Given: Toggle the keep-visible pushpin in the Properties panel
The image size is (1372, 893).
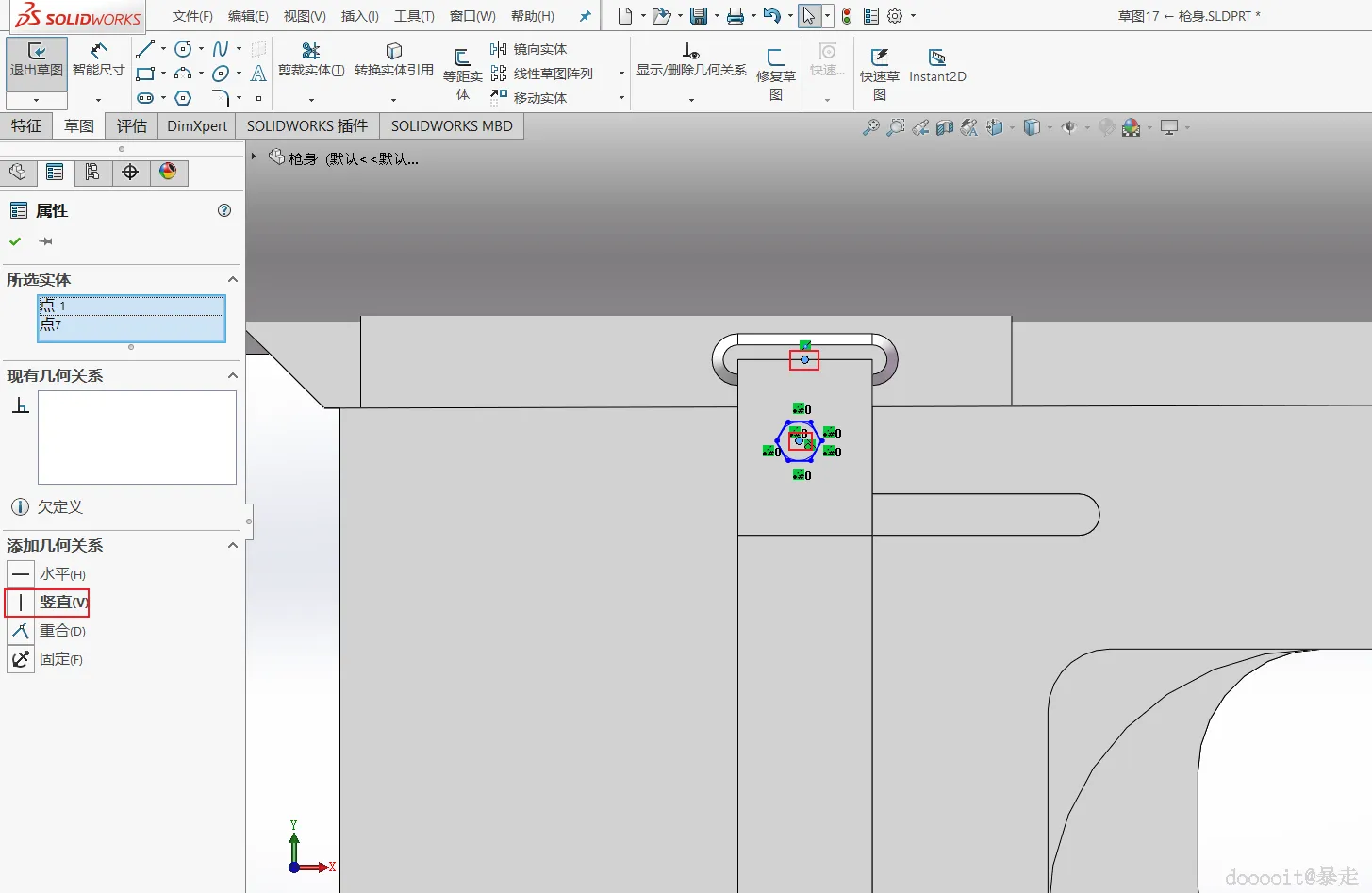Looking at the screenshot, I should pyautogui.click(x=46, y=241).
